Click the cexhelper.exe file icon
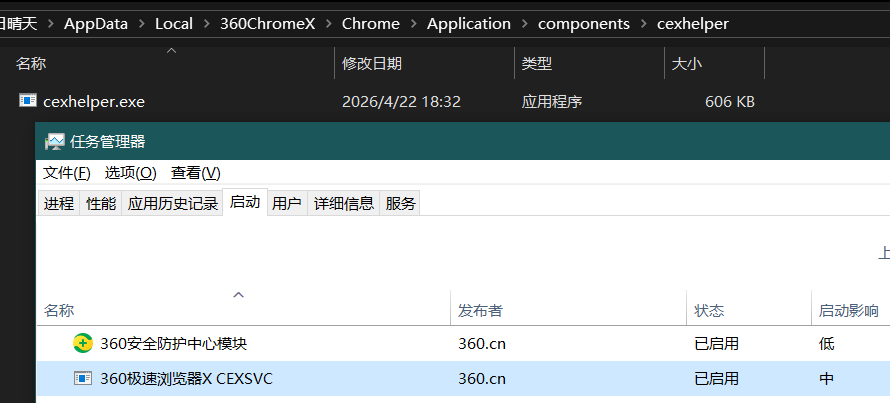Screen dimensions: 890x403 [28, 100]
